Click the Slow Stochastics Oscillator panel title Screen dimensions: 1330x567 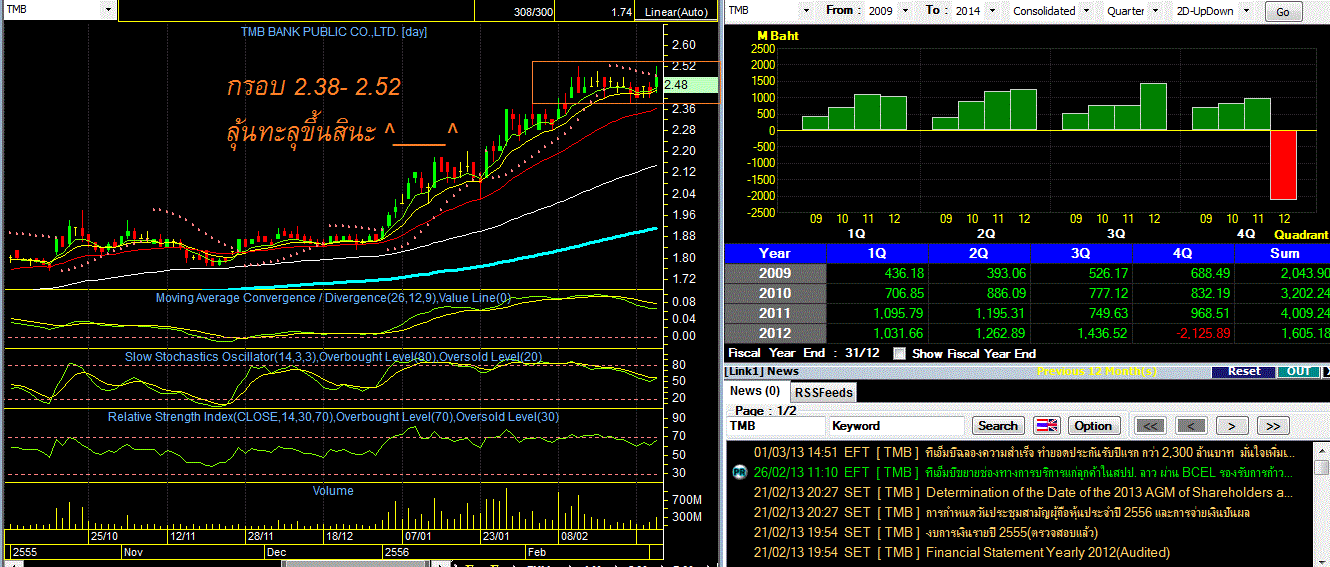pyautogui.click(x=333, y=356)
